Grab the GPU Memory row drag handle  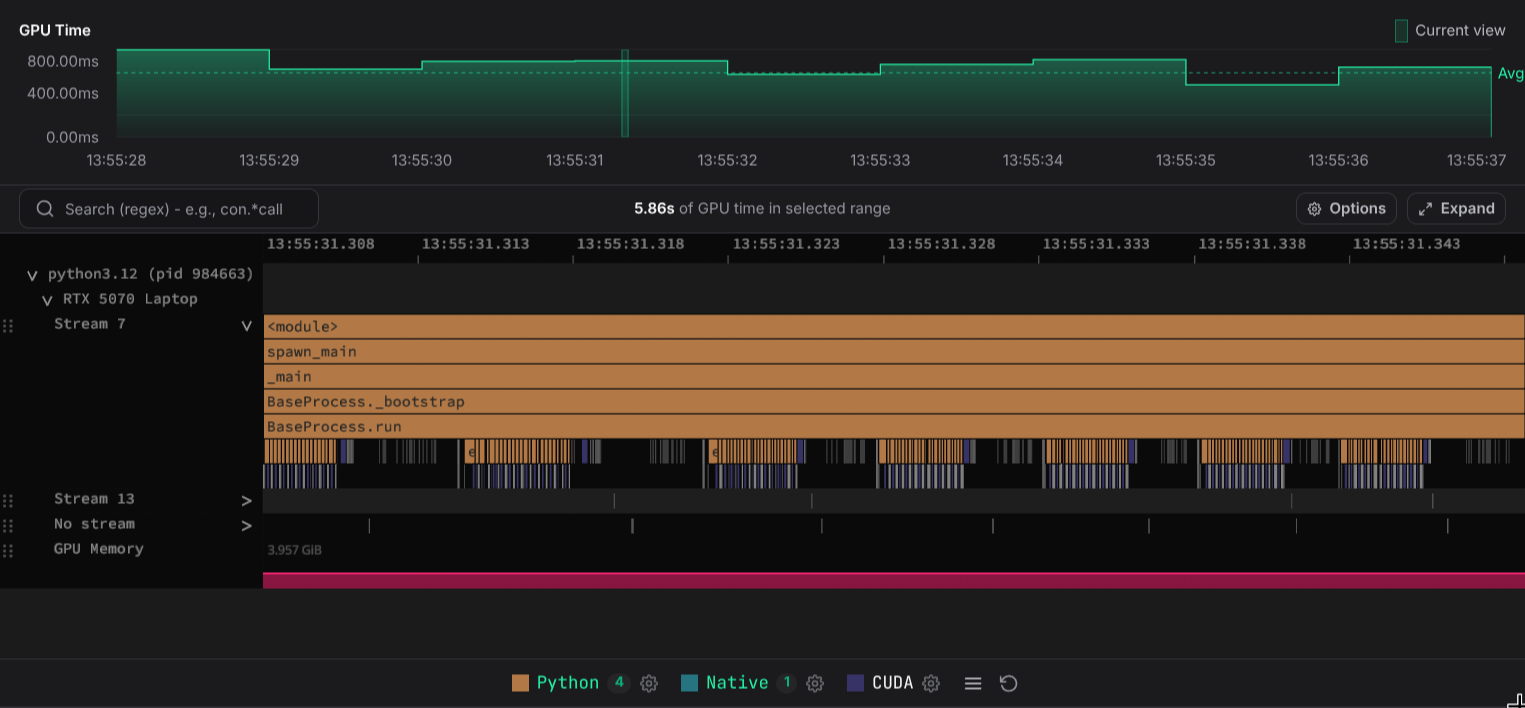tap(8, 550)
